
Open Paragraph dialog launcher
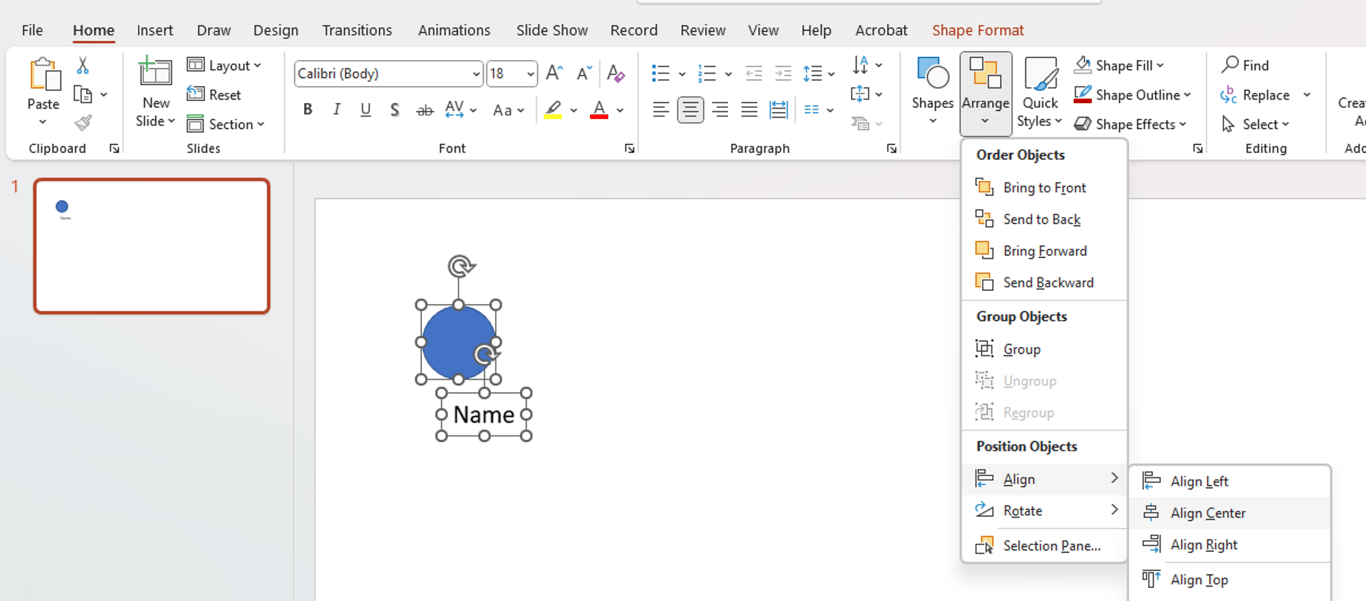[891, 148]
